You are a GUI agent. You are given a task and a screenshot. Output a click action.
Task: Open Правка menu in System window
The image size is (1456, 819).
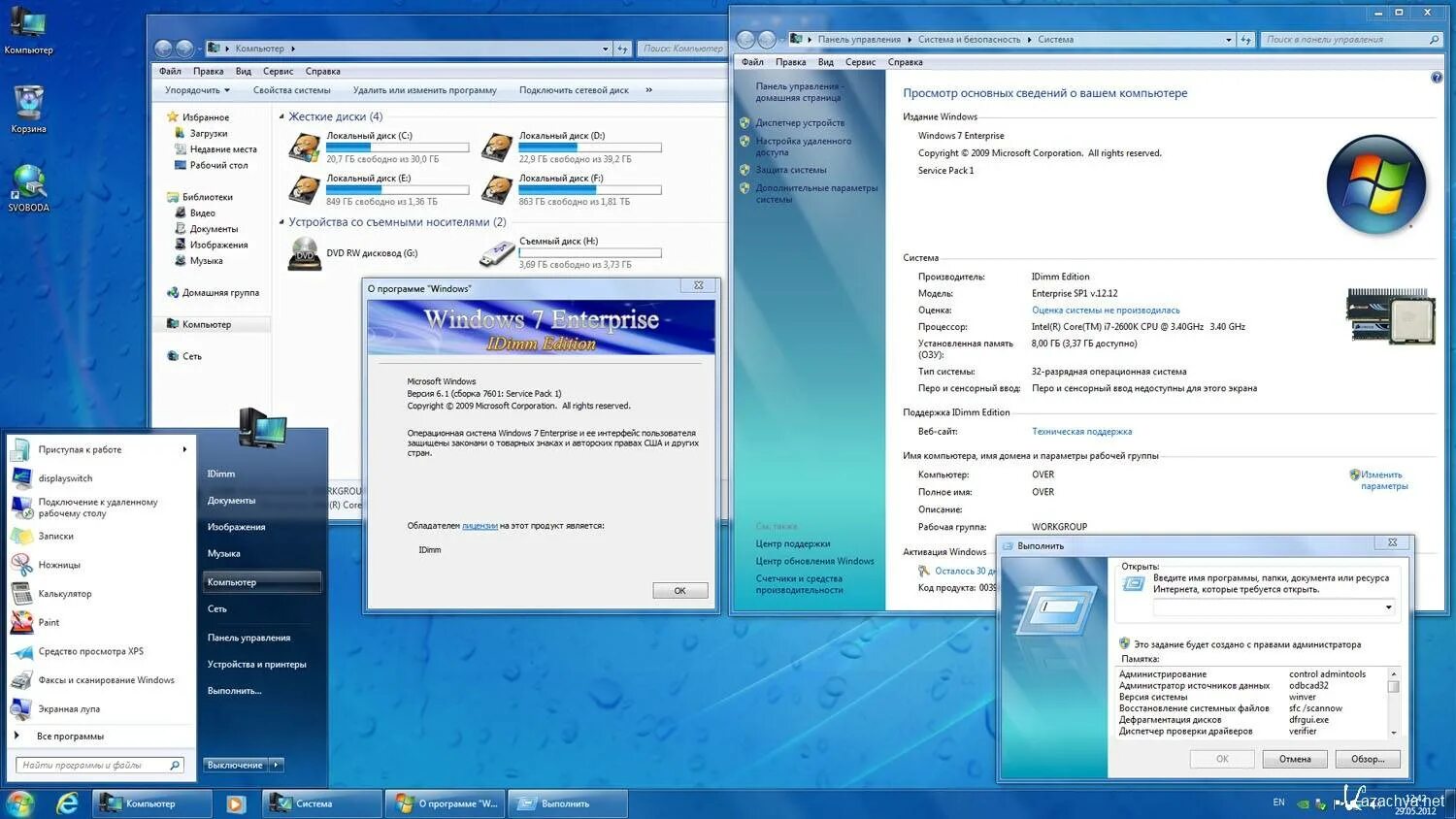[x=790, y=62]
